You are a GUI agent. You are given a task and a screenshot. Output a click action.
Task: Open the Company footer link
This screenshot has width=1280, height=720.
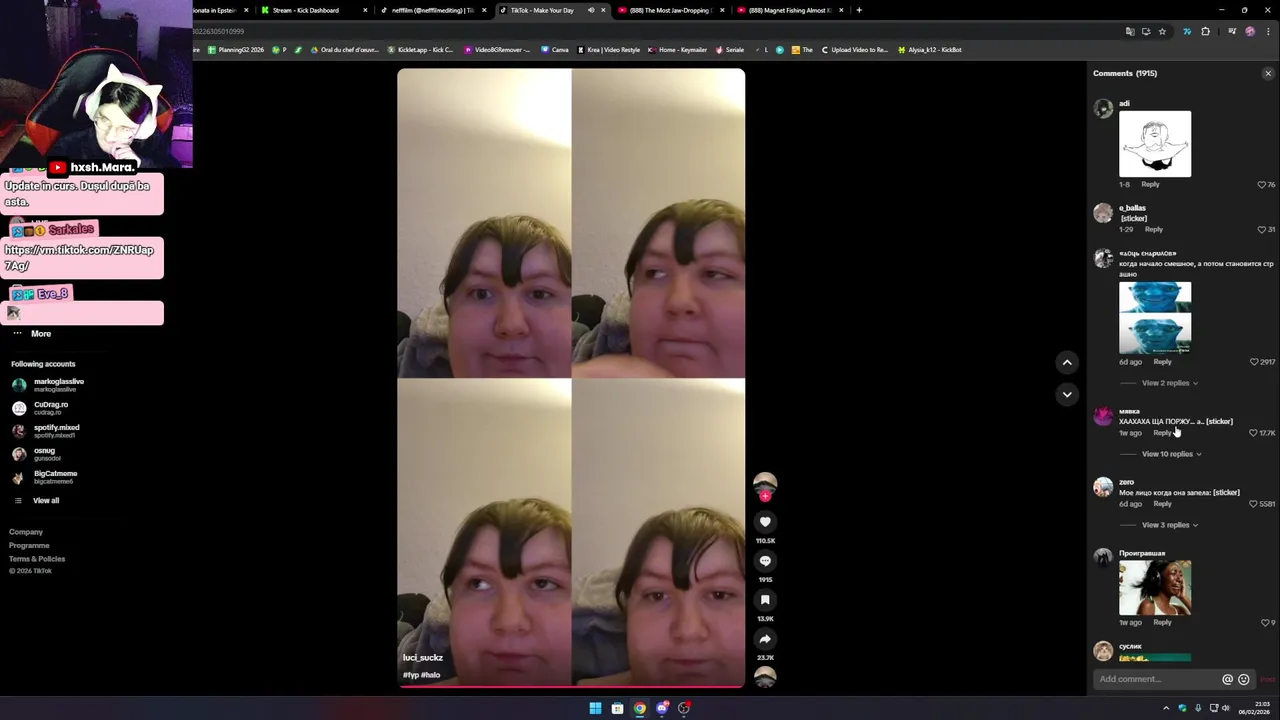pyautogui.click(x=26, y=532)
